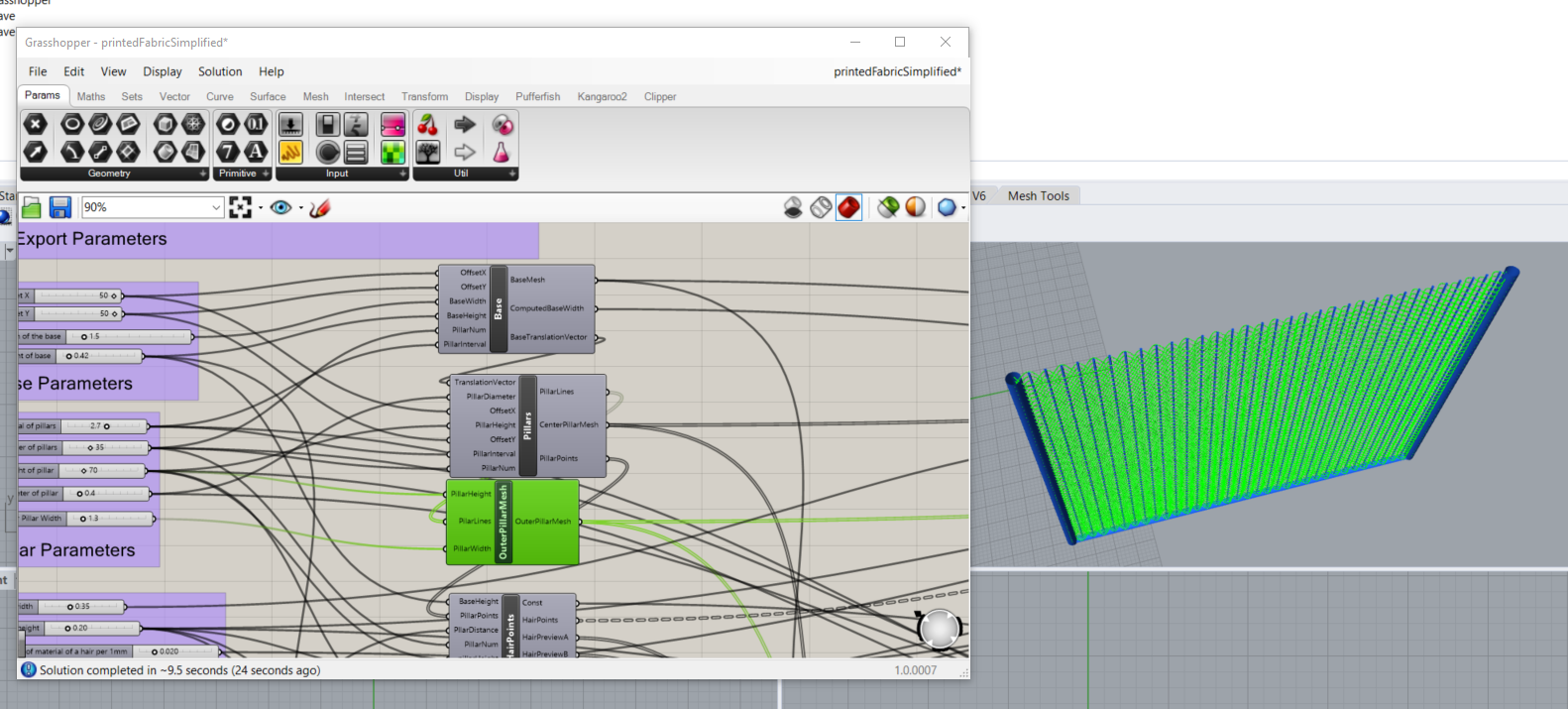The height and width of the screenshot is (709, 1568).
Task: Open a file with green folder icon
Action: click(x=32, y=207)
